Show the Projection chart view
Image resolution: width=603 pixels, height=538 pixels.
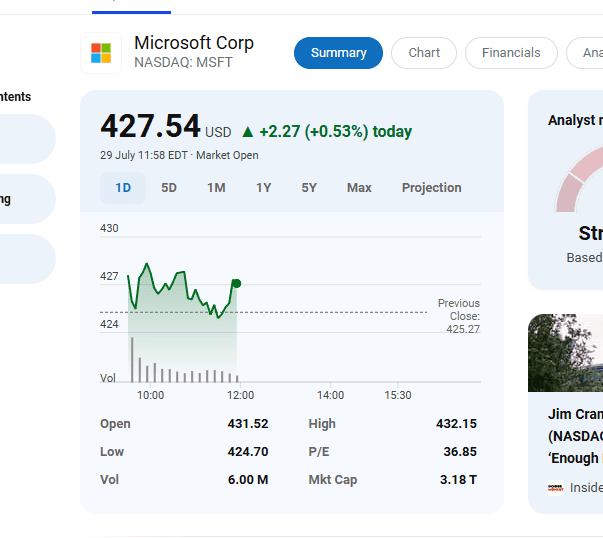(431, 188)
